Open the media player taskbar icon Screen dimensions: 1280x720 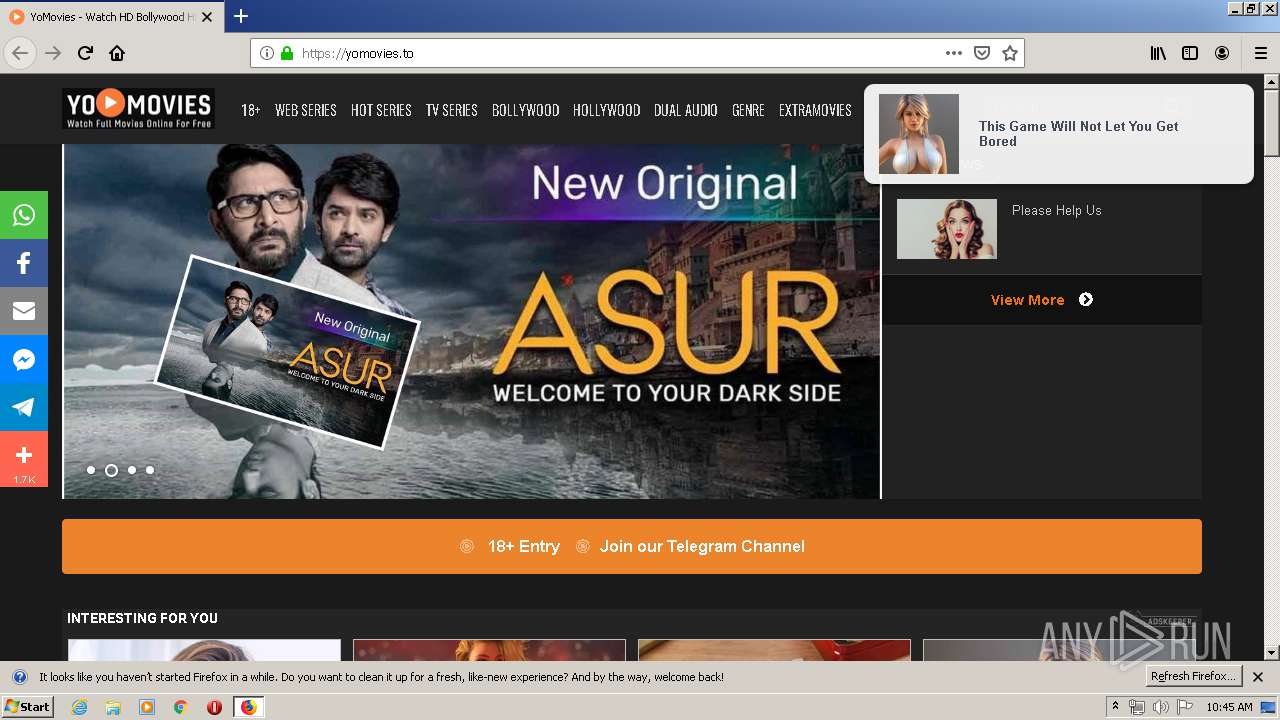click(147, 707)
